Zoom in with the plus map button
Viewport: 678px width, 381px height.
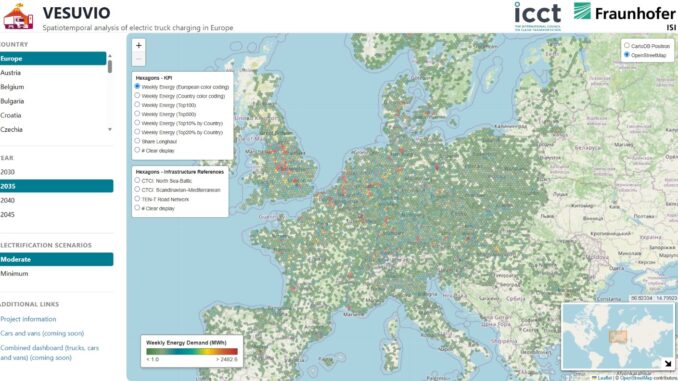(138, 45)
